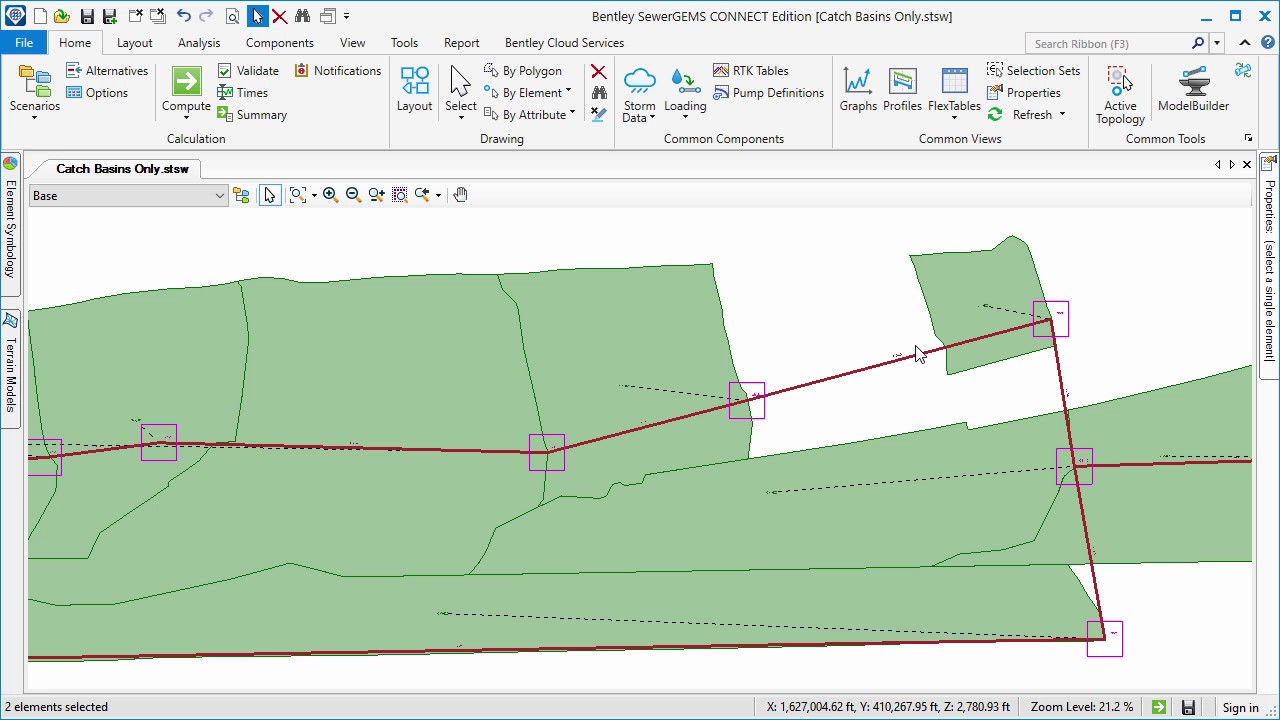Open the File menu
The image size is (1280, 720).
[24, 43]
